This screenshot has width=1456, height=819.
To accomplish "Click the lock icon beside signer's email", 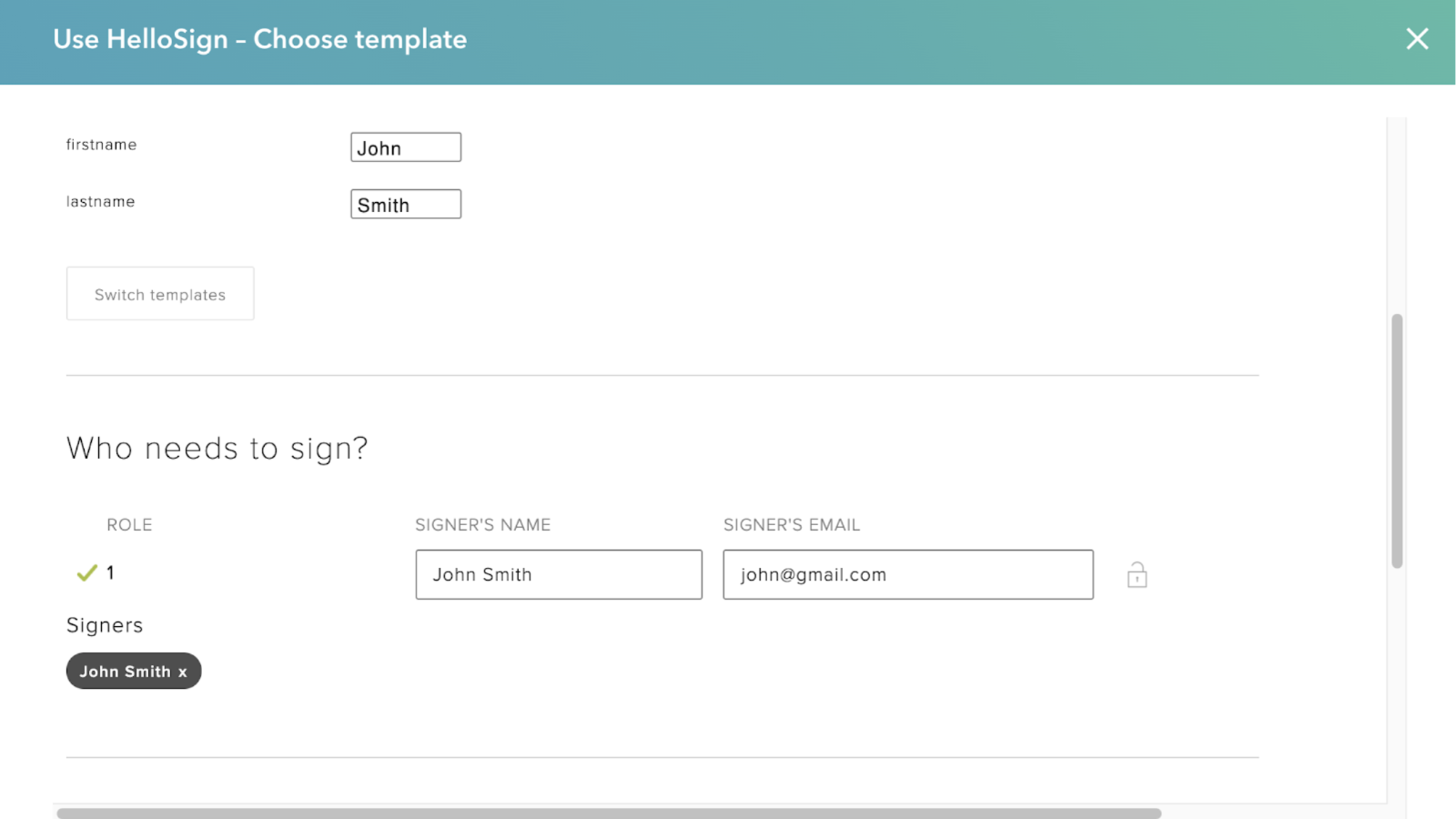I will click(x=1137, y=575).
